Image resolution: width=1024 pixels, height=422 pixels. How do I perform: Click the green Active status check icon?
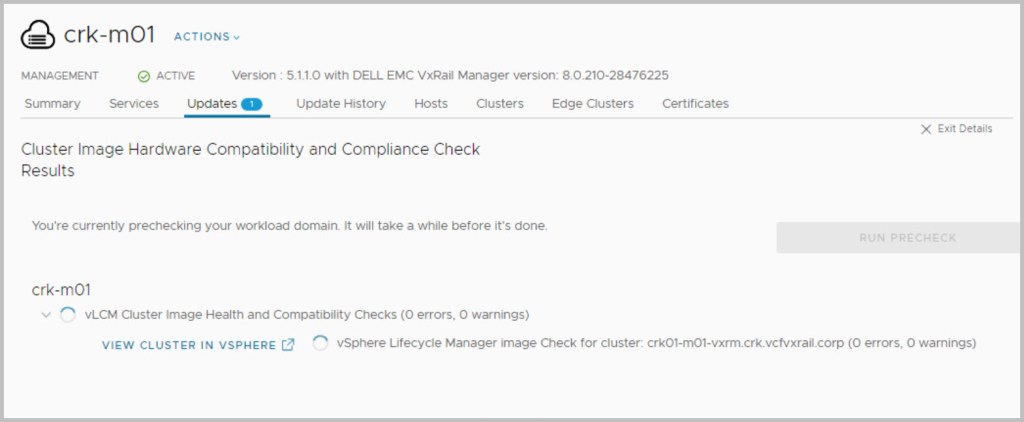point(144,76)
